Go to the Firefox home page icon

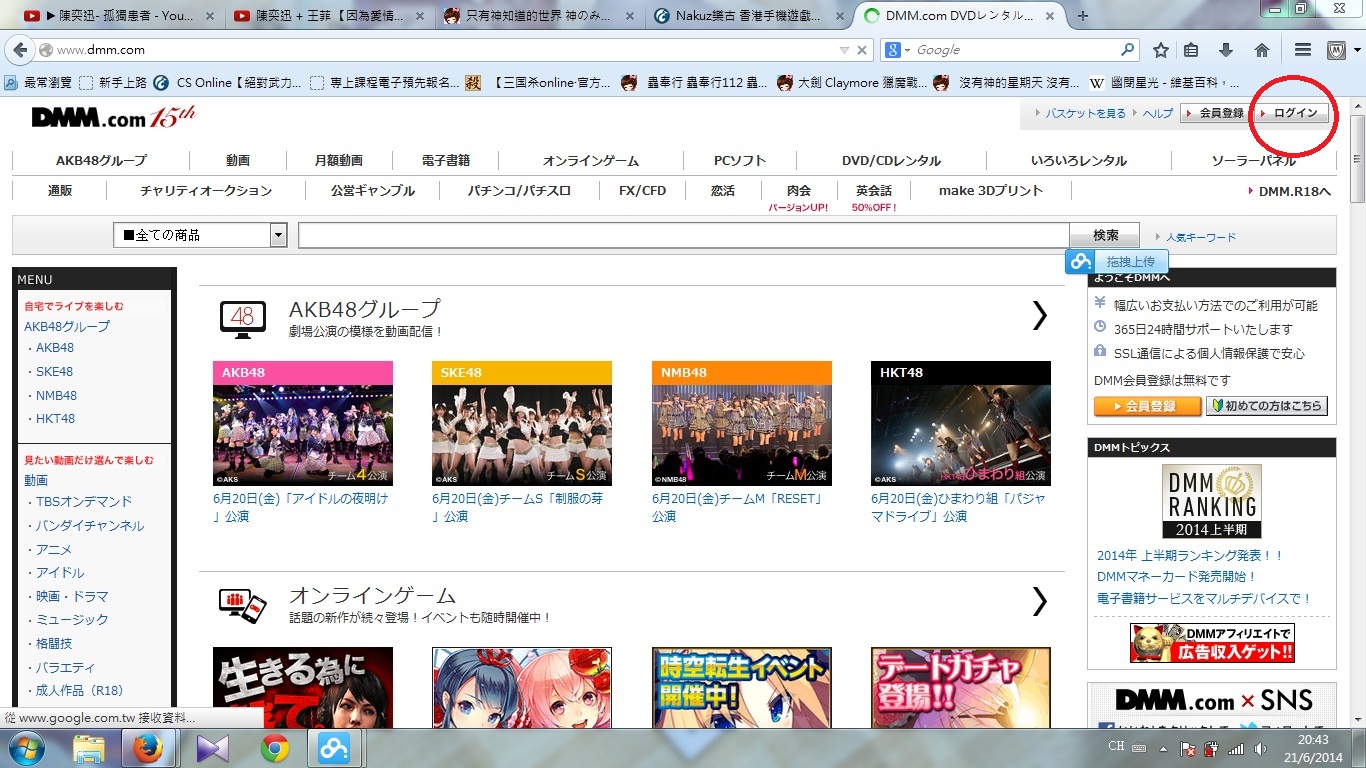pyautogui.click(x=1262, y=50)
